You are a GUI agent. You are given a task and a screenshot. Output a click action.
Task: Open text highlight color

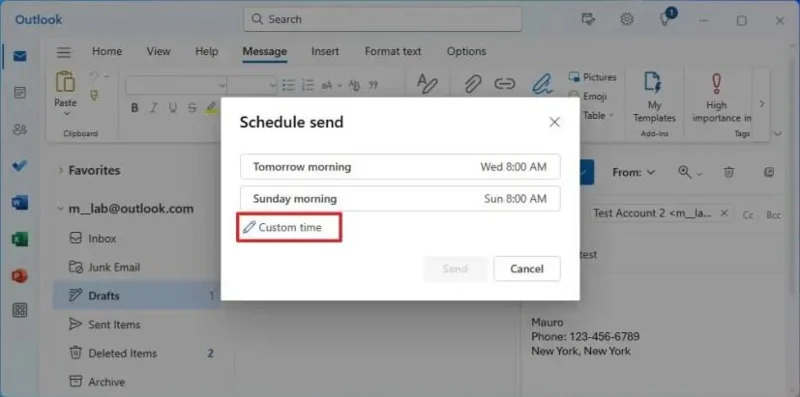(211, 108)
